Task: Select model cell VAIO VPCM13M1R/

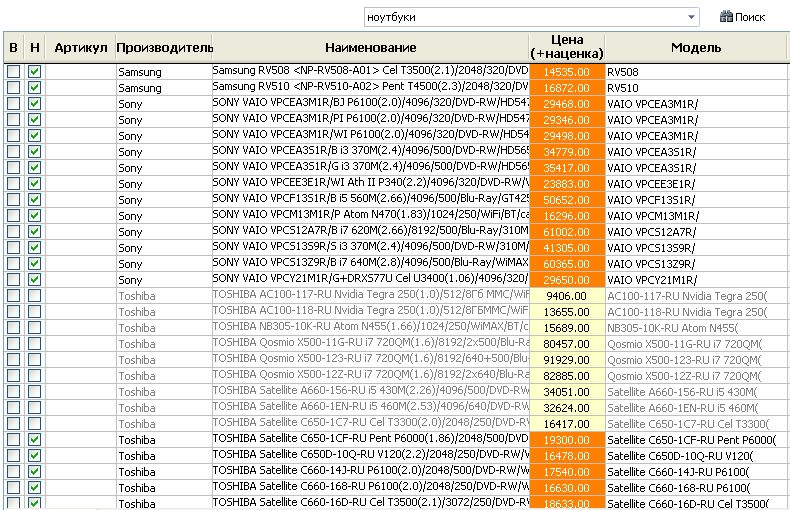Action: point(696,216)
